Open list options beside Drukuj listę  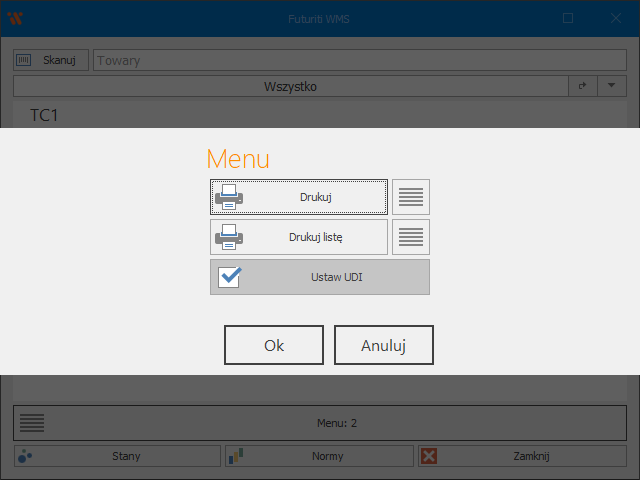411,237
